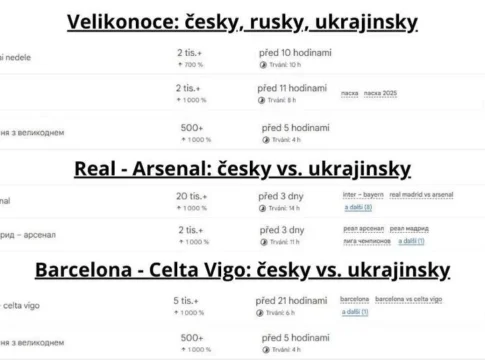This screenshot has height=360, width=485.
Task: Open the 'паска 2025' related query
Action: click(x=380, y=93)
